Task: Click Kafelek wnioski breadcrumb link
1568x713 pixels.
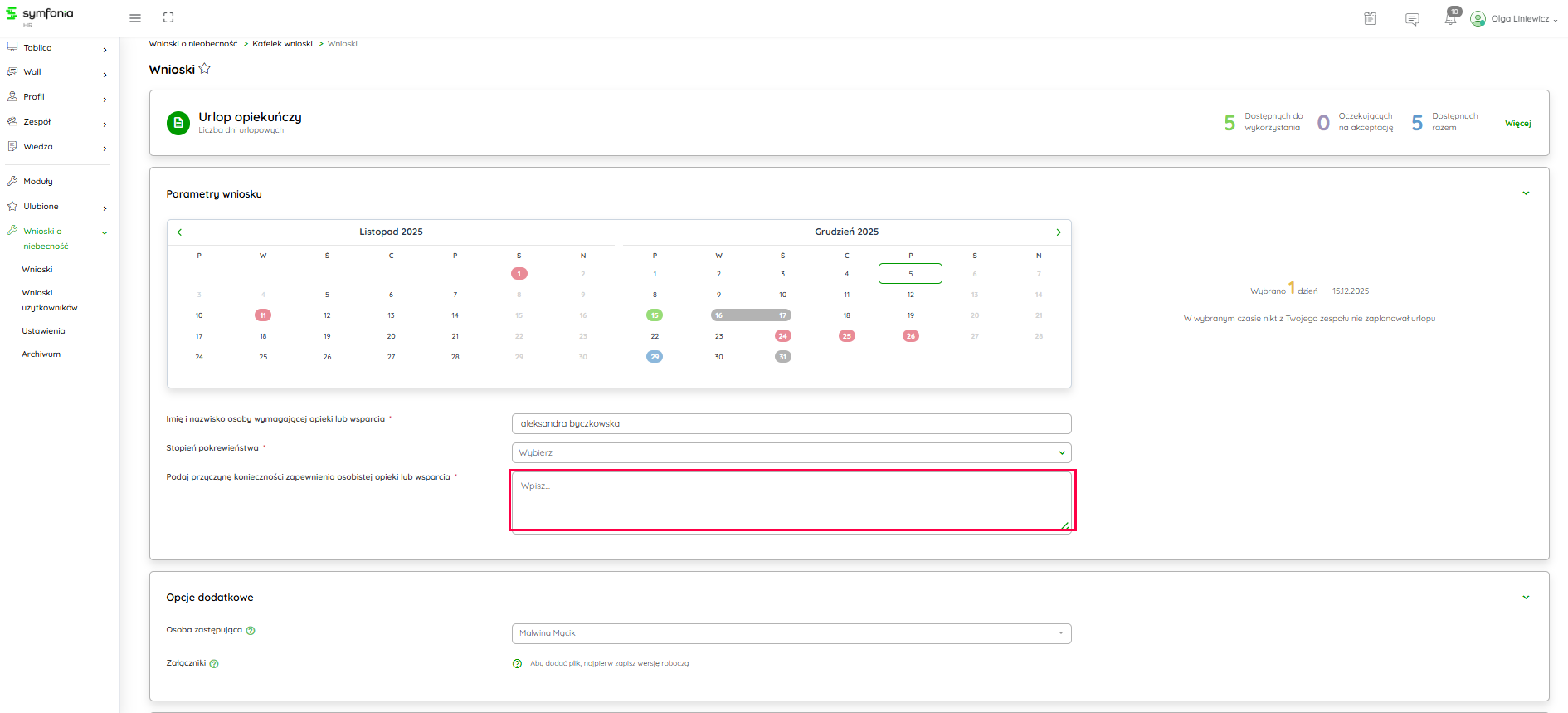Action: coord(282,44)
